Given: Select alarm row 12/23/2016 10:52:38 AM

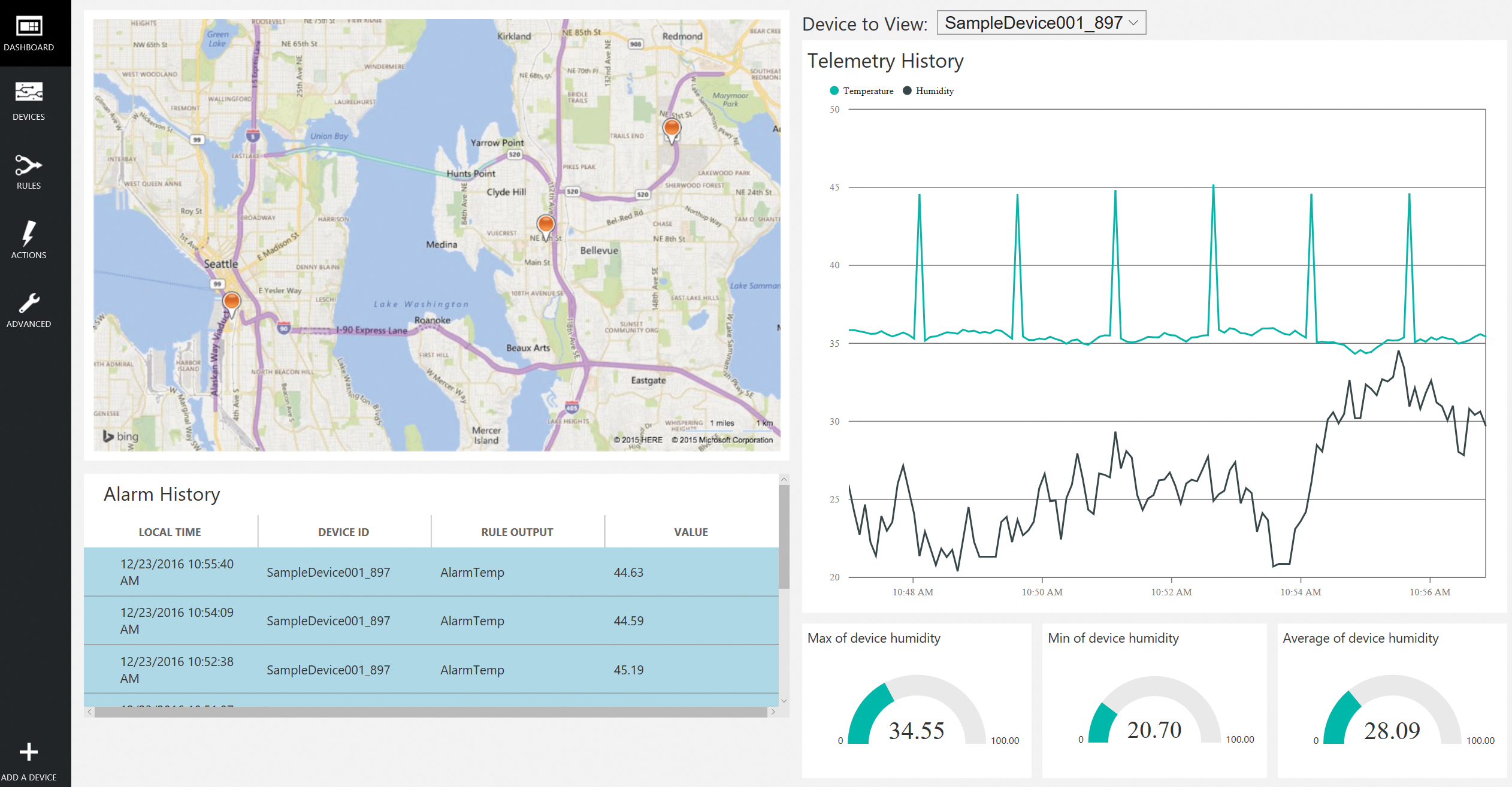Looking at the screenshot, I should [431, 670].
